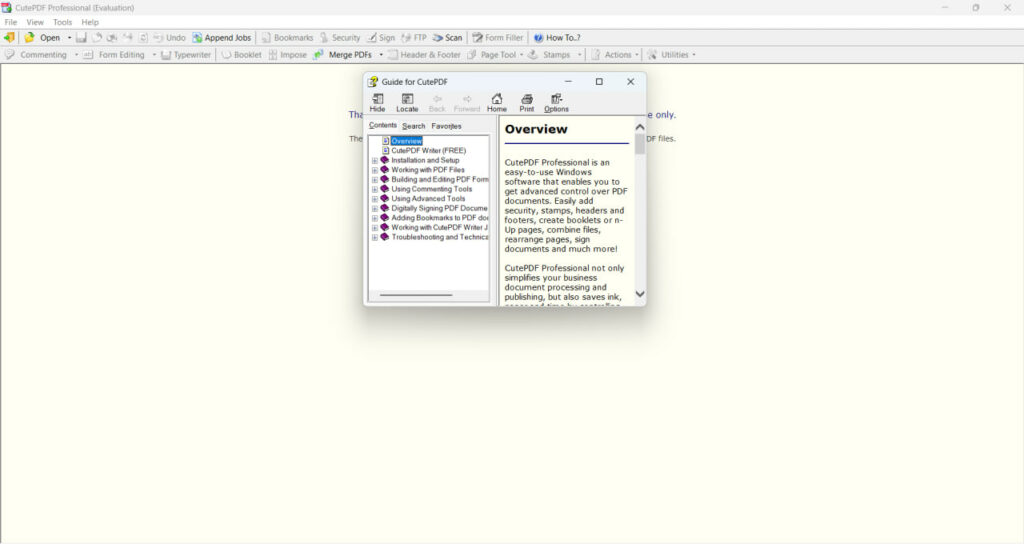Click Append Jobs in the toolbar
This screenshot has height=544, width=1024.
[221, 38]
